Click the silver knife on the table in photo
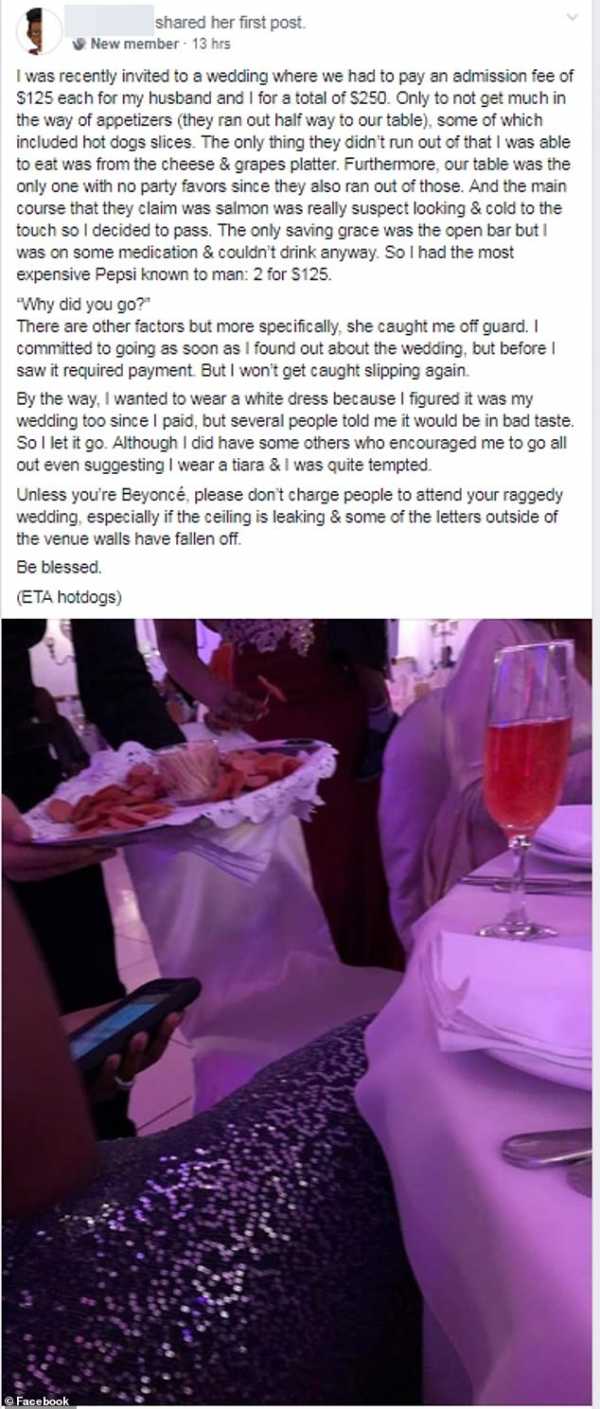Image resolution: width=600 pixels, height=1409 pixels. 546,1145
